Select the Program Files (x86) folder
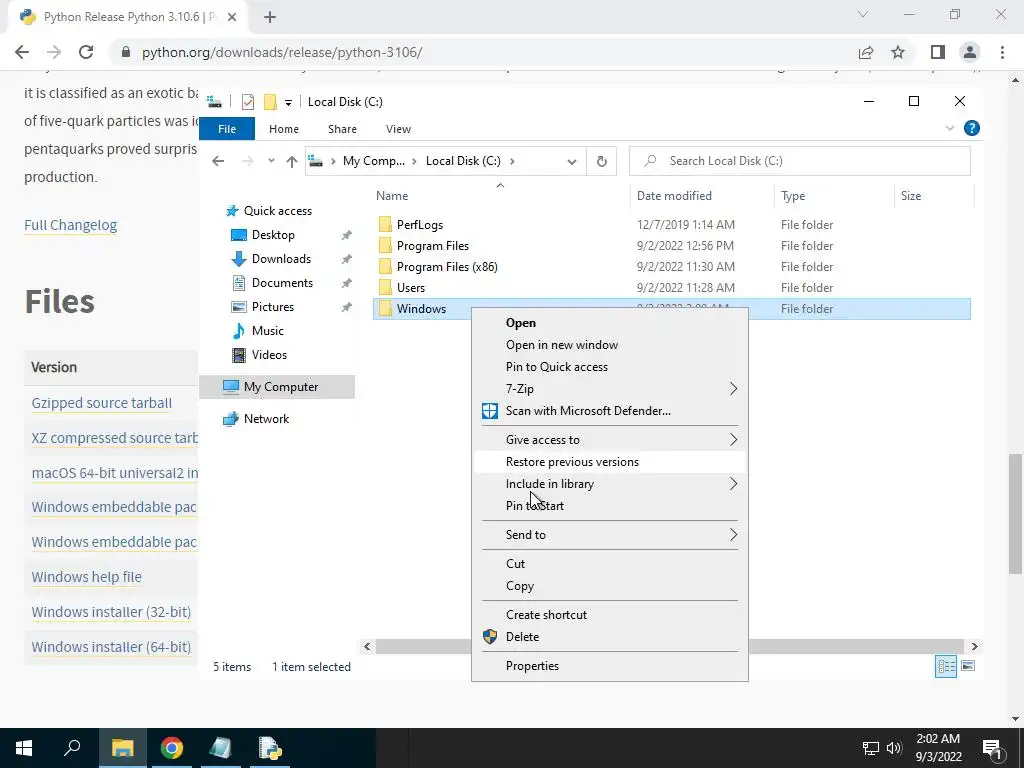The height and width of the screenshot is (768, 1024). pos(447,266)
